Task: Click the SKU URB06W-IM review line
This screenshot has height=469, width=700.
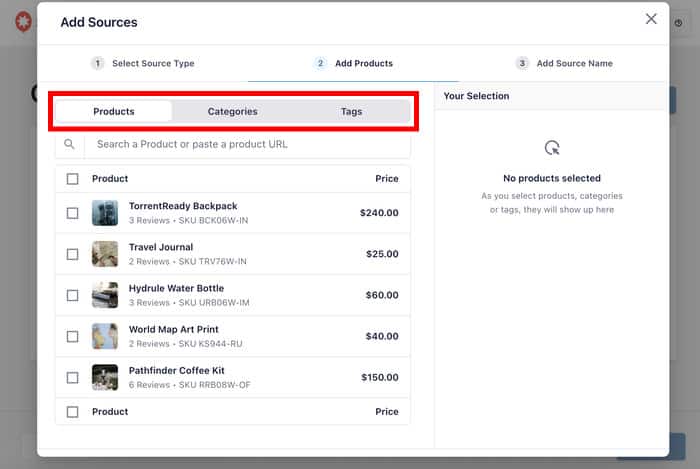Action: (x=189, y=303)
